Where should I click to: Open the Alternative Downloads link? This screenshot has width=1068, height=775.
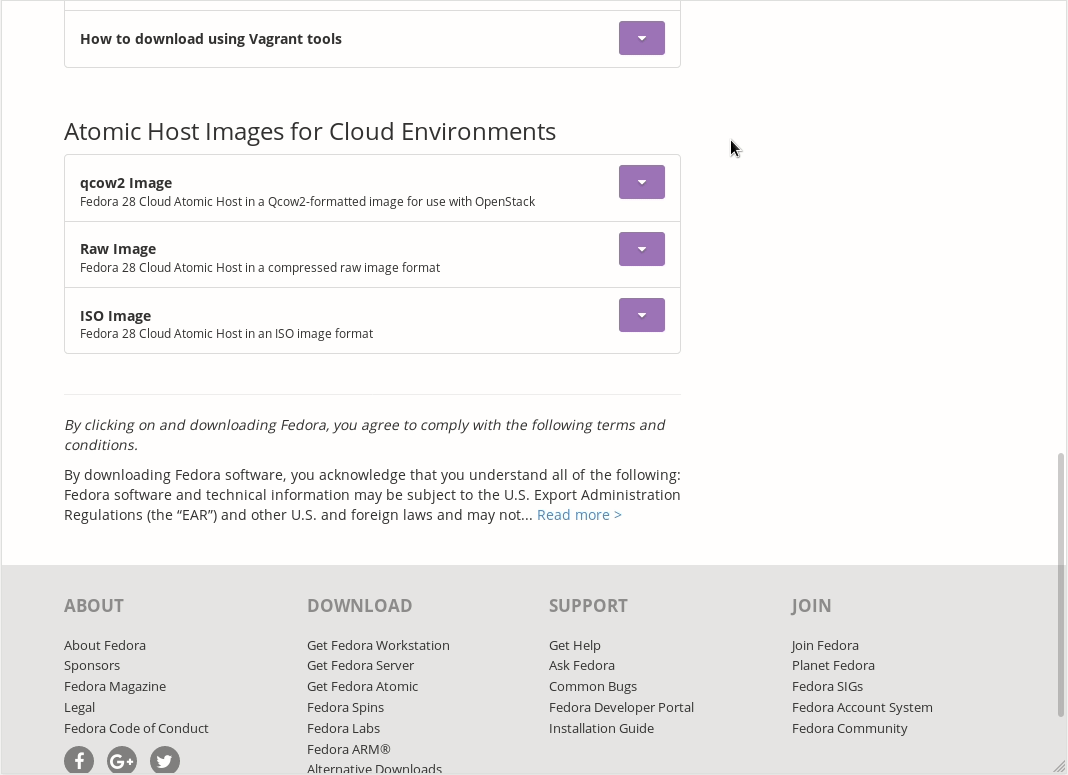tap(375, 769)
